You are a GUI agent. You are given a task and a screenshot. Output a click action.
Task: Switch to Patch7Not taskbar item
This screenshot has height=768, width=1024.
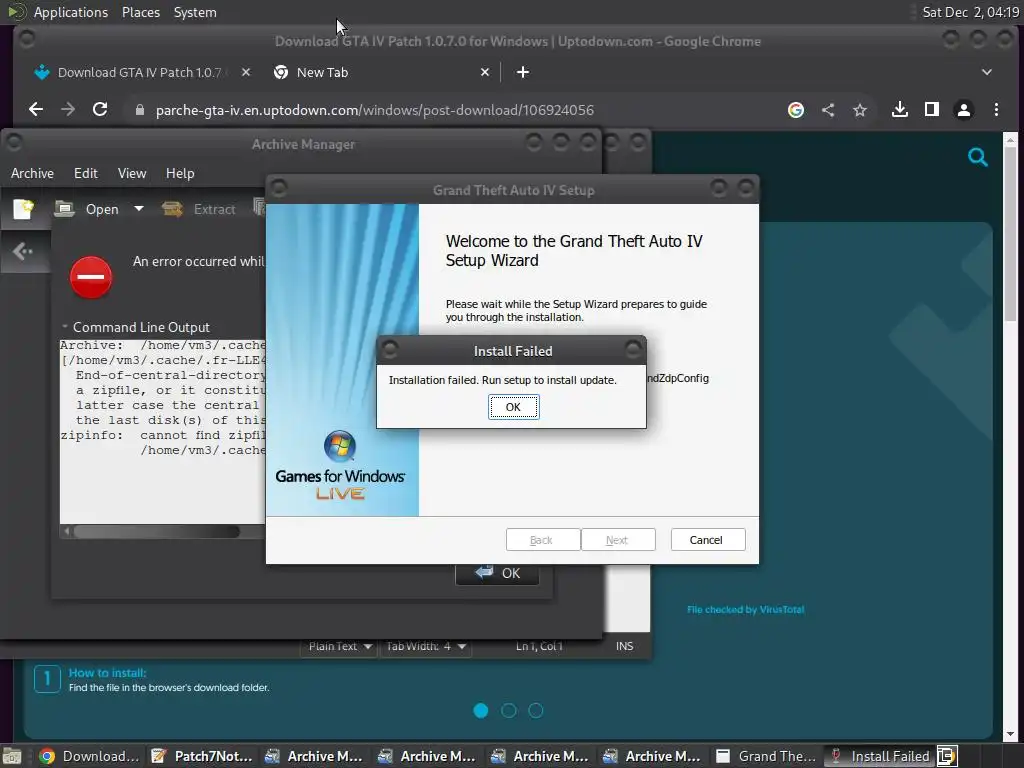(x=202, y=756)
